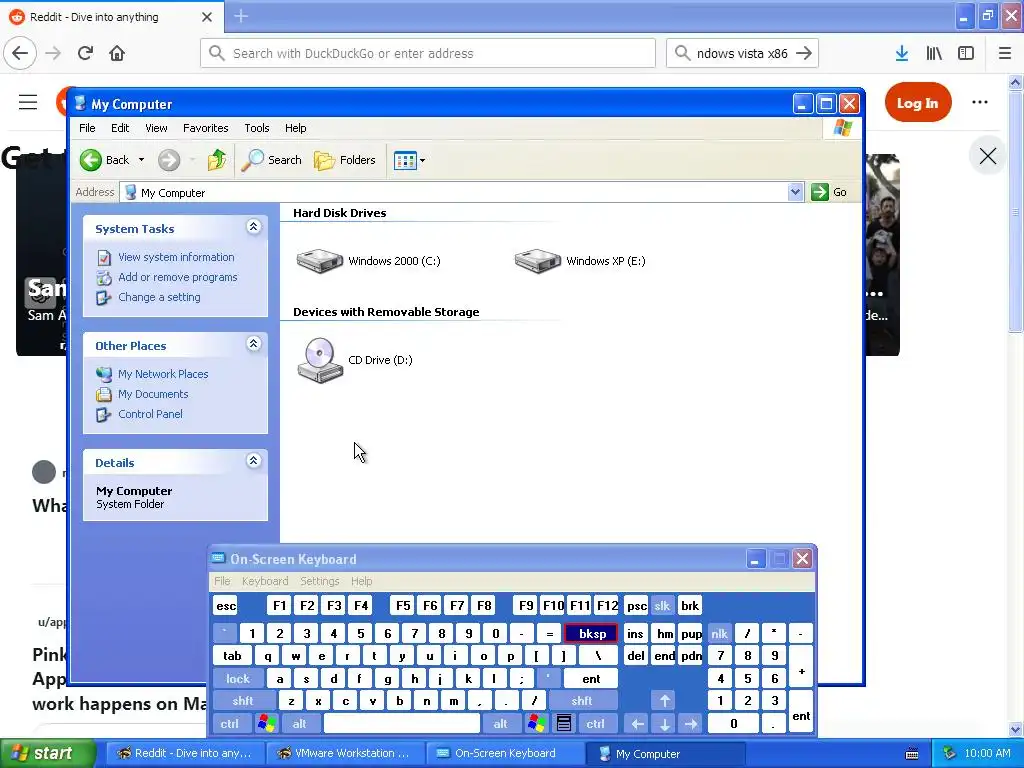1024x768 pixels.
Task: Collapse the Other Places panel
Action: pyautogui.click(x=253, y=344)
